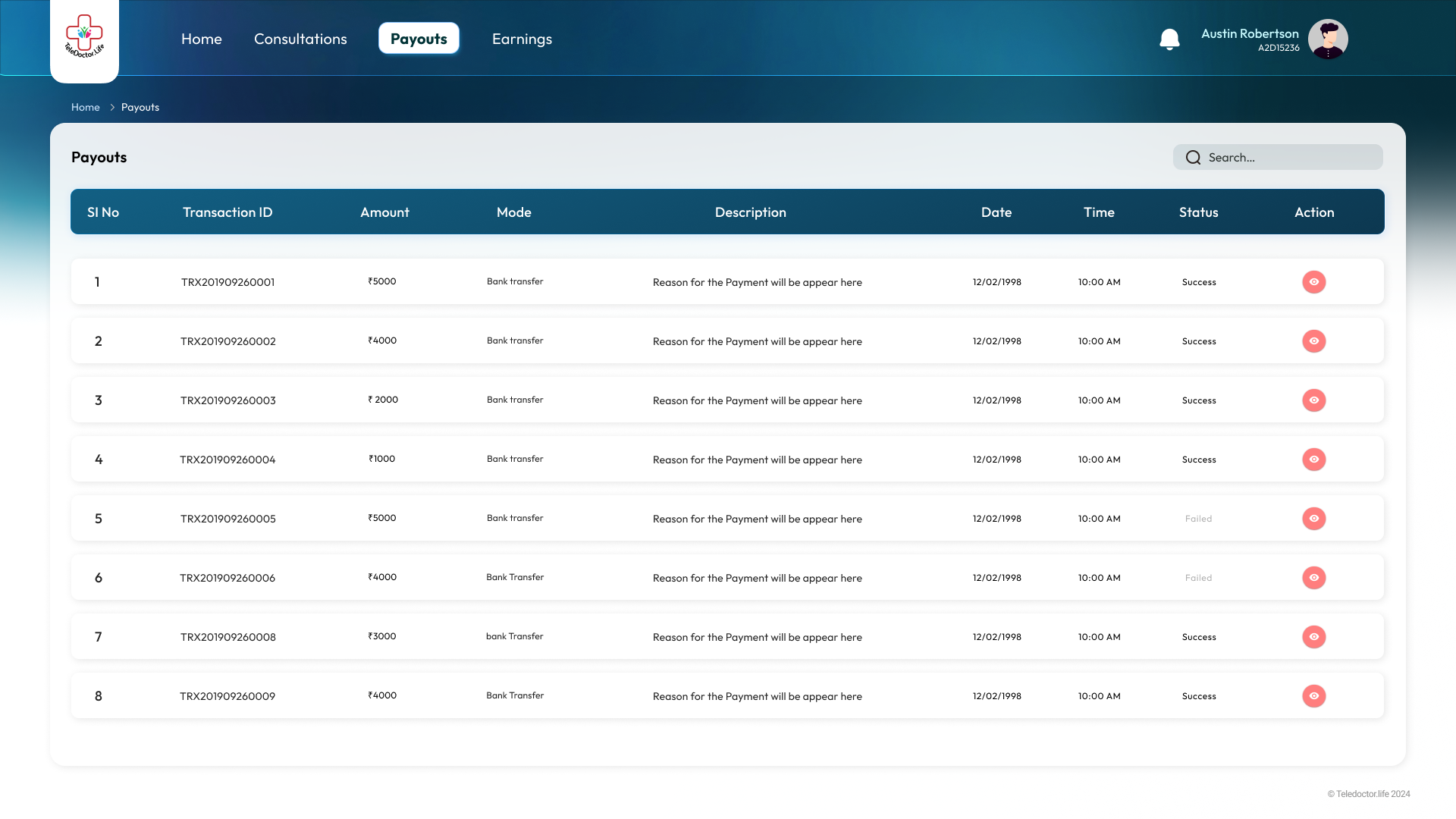The width and height of the screenshot is (1456, 819).
Task: Select transaction ID TRX201909260001
Action: point(227,282)
